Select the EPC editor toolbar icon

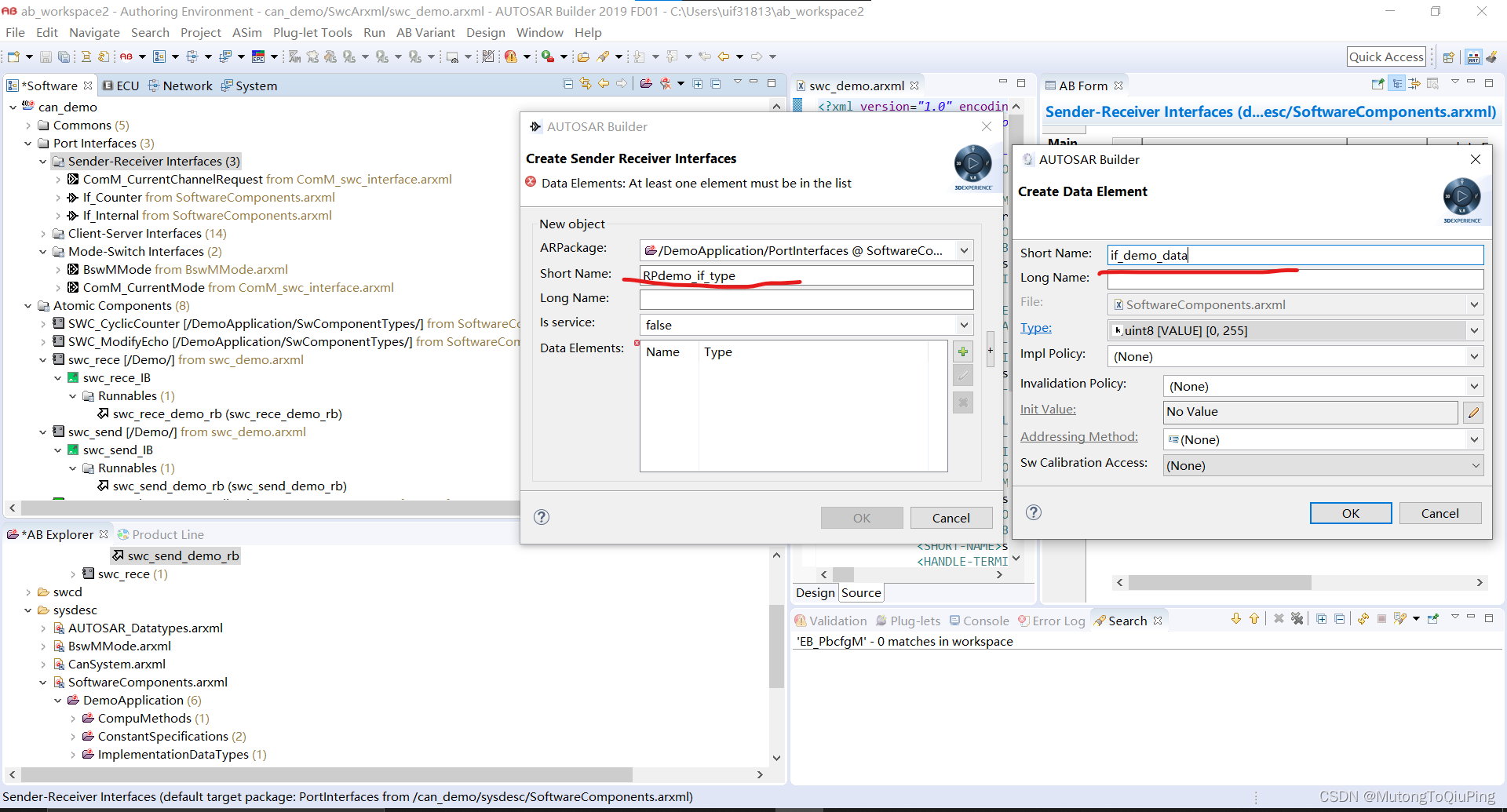(x=258, y=56)
